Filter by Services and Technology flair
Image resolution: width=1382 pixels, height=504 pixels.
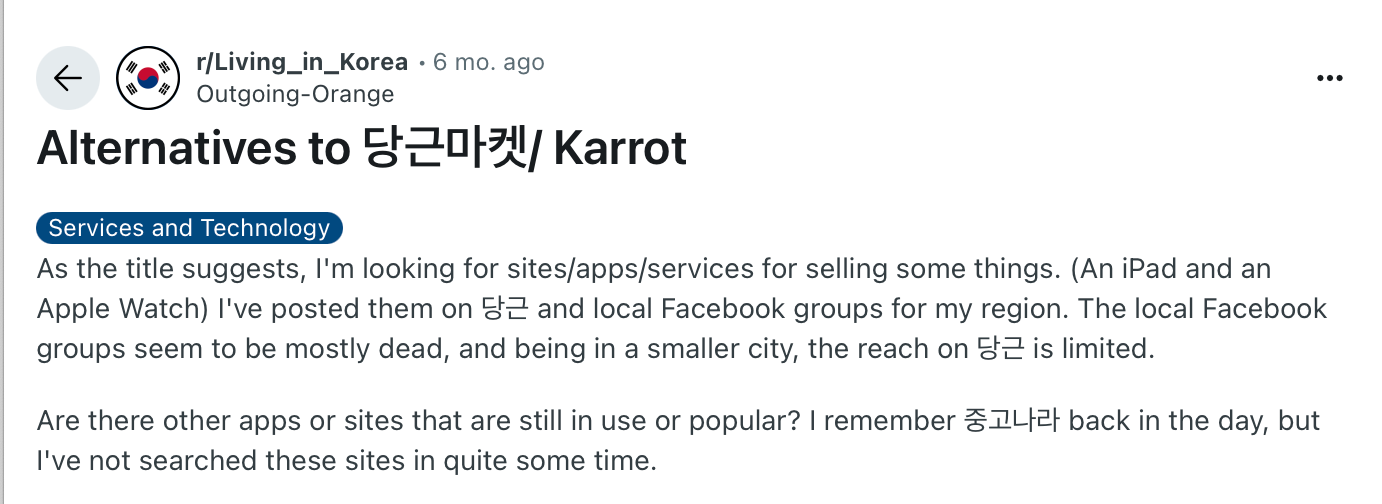189,228
